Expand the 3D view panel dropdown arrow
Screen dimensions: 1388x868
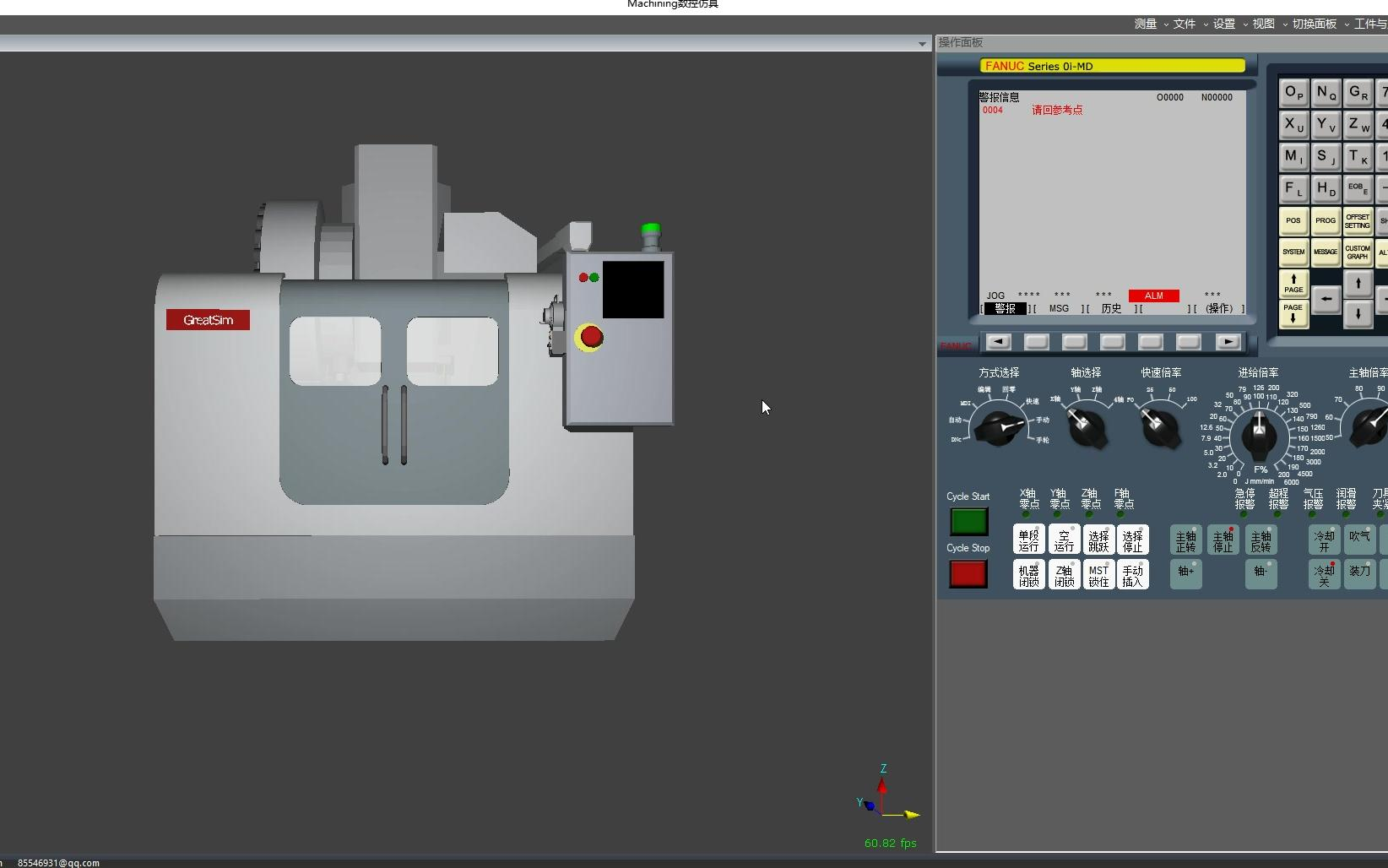click(x=922, y=44)
